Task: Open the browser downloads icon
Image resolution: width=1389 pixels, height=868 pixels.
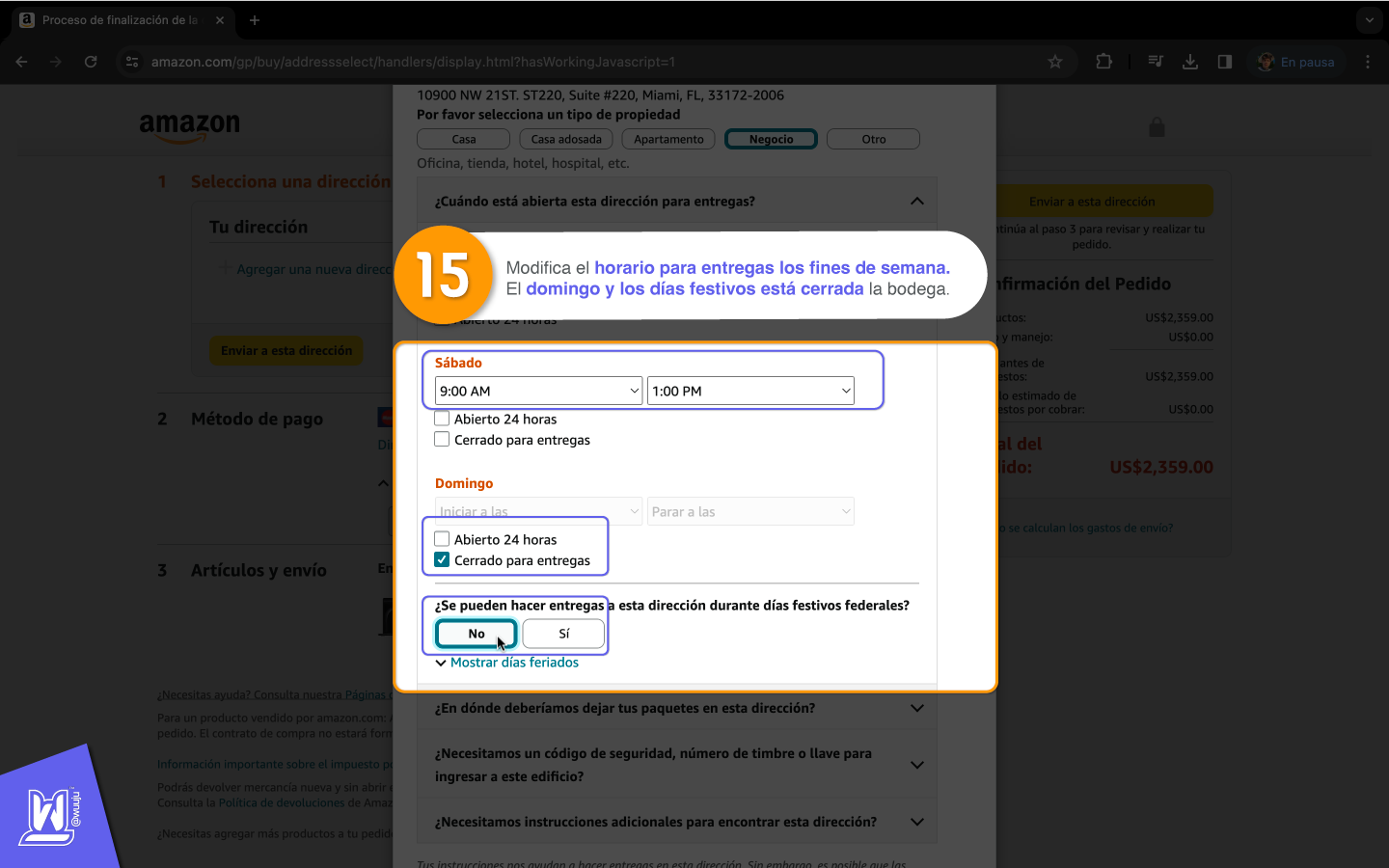Action: [x=1190, y=62]
